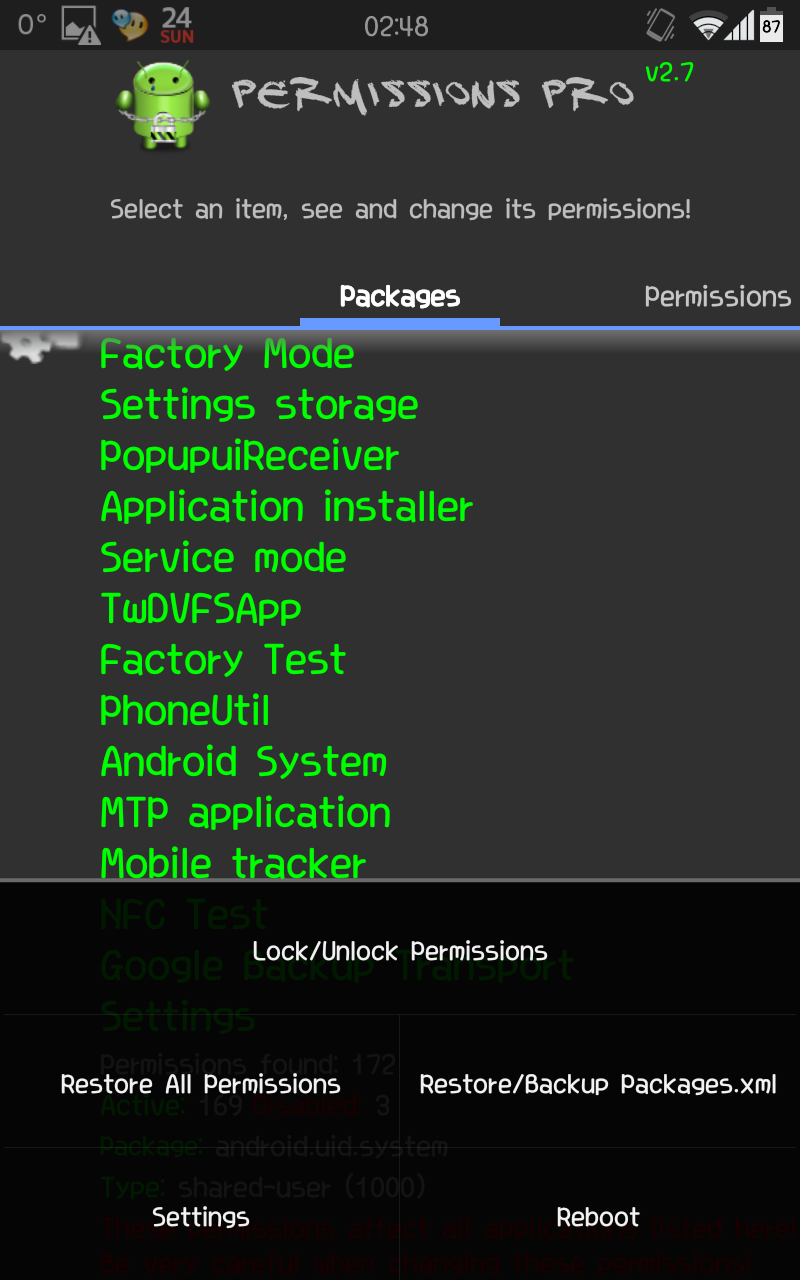Select the MTP application entry
This screenshot has width=800, height=1280.
click(245, 813)
